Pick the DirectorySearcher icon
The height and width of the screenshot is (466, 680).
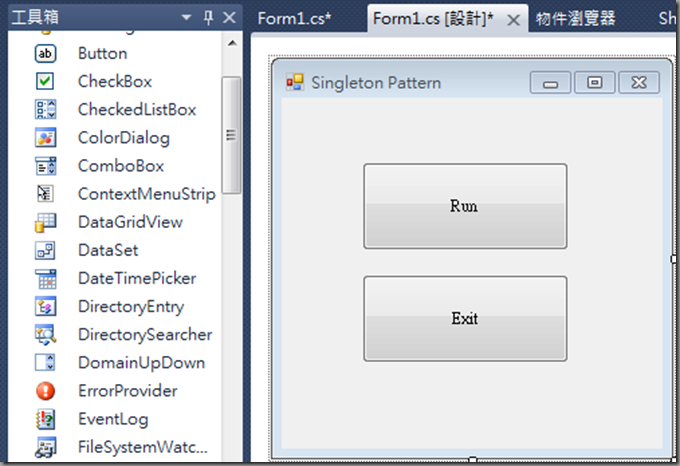click(45, 335)
